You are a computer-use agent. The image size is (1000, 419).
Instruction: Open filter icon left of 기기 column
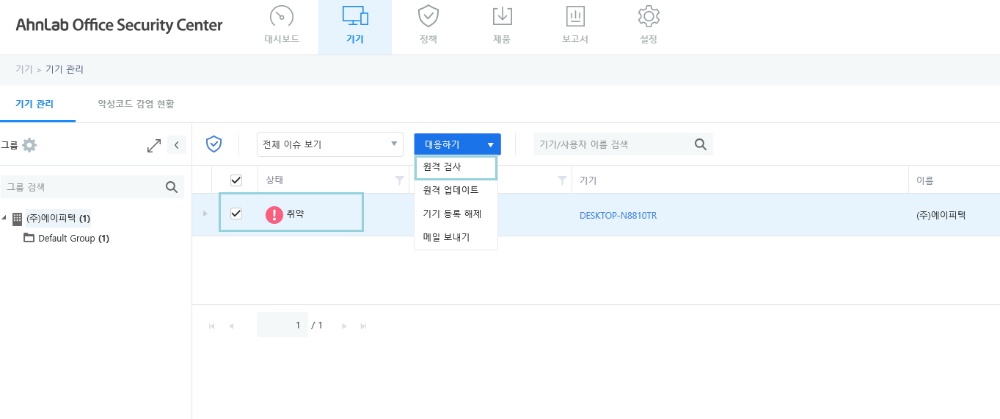(x=562, y=181)
